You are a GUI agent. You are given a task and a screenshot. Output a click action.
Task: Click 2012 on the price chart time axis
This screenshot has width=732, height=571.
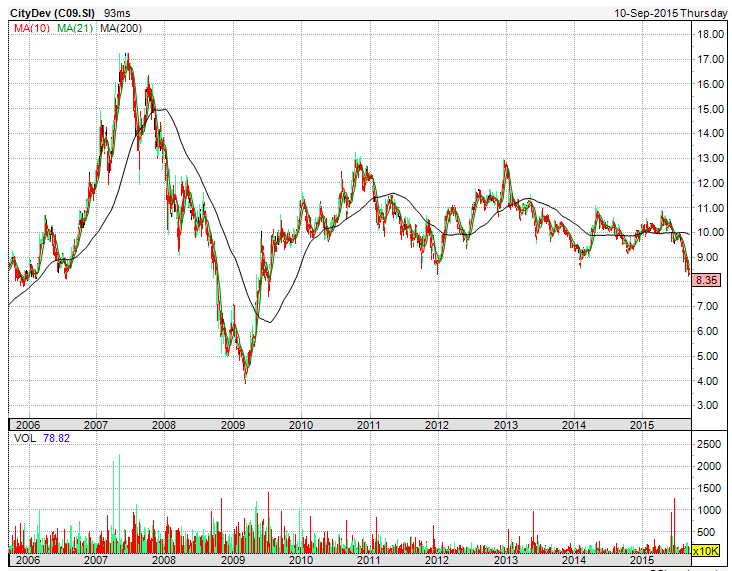436,424
